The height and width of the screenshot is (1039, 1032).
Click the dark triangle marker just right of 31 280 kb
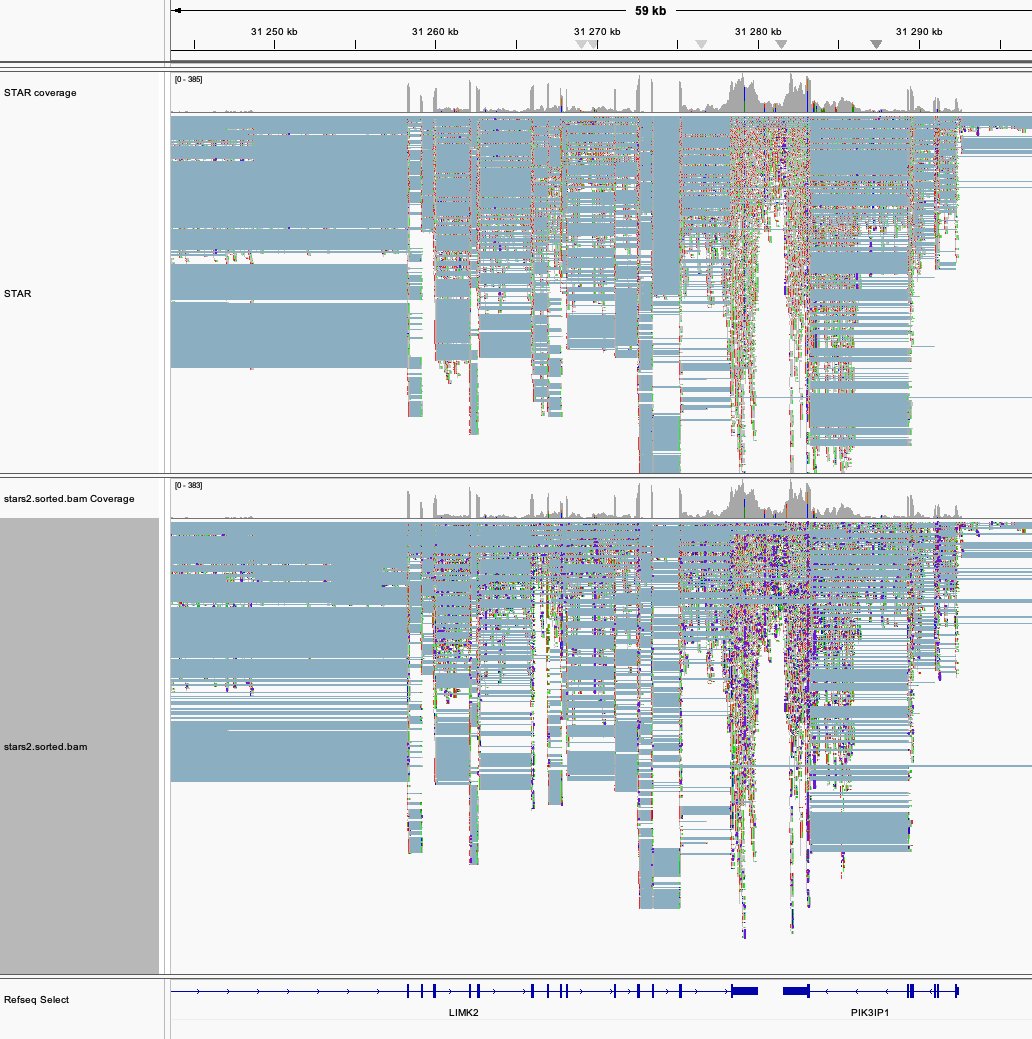781,44
